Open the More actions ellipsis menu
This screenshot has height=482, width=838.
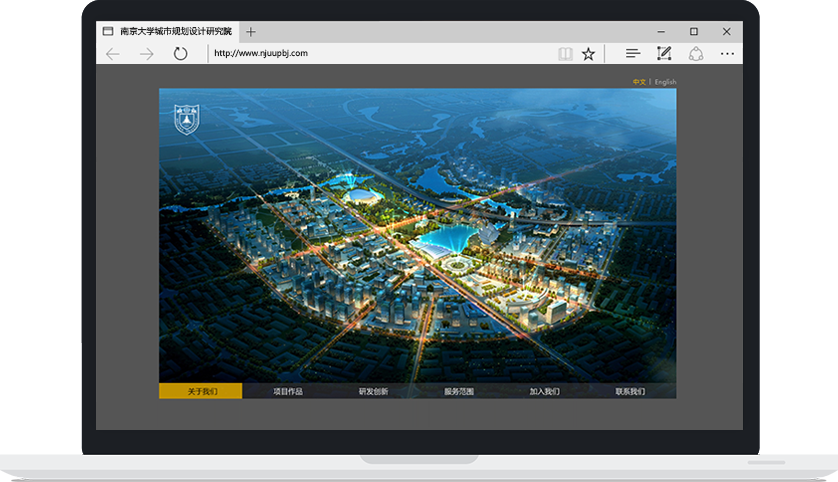(727, 54)
